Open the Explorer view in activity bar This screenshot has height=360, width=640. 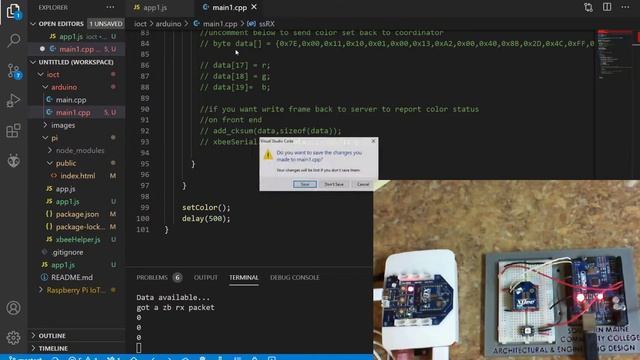tap(13, 11)
